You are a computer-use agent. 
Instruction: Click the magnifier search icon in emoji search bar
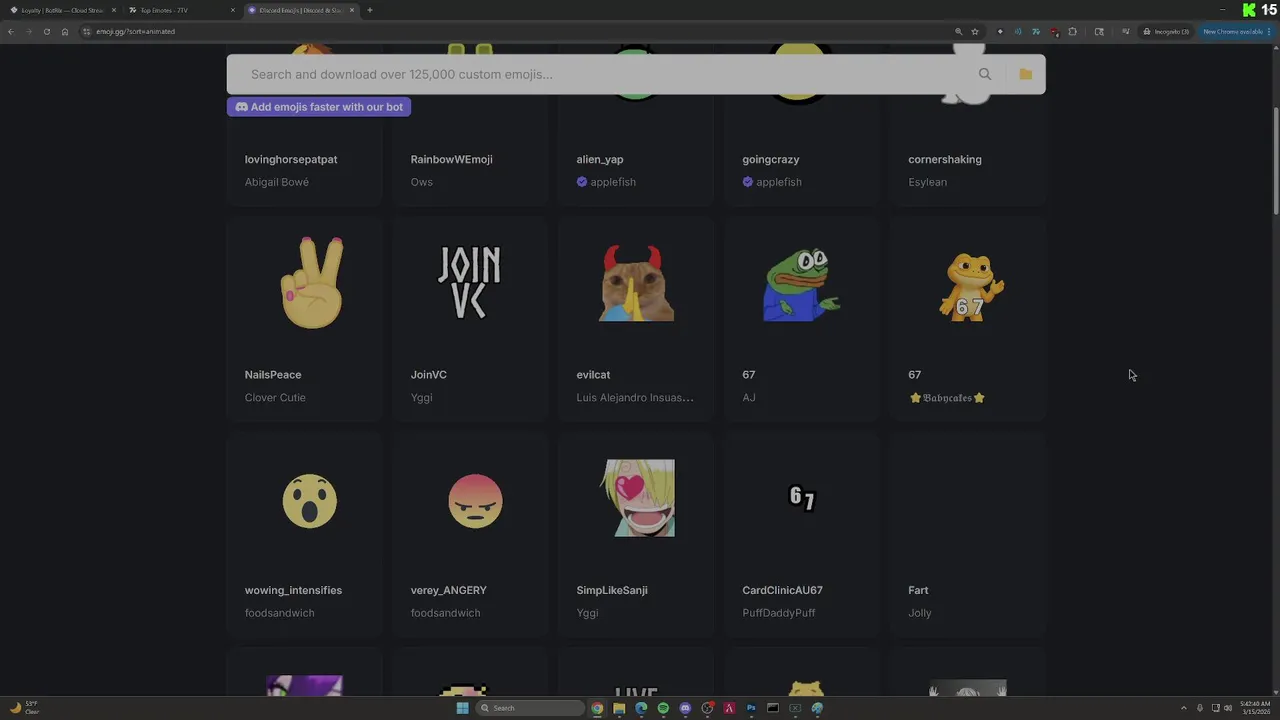click(x=985, y=74)
